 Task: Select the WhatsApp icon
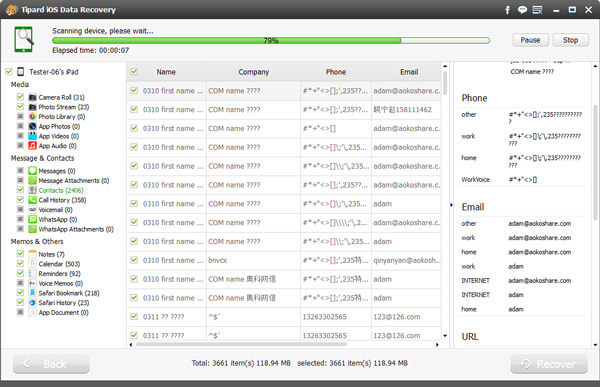33,219
